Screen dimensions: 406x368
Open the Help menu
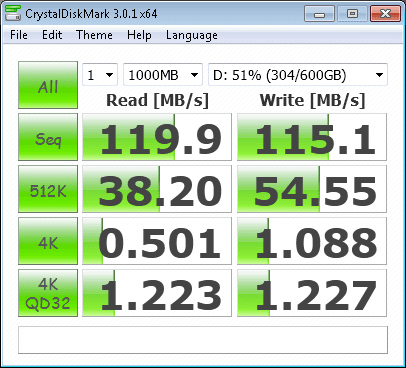coord(139,35)
